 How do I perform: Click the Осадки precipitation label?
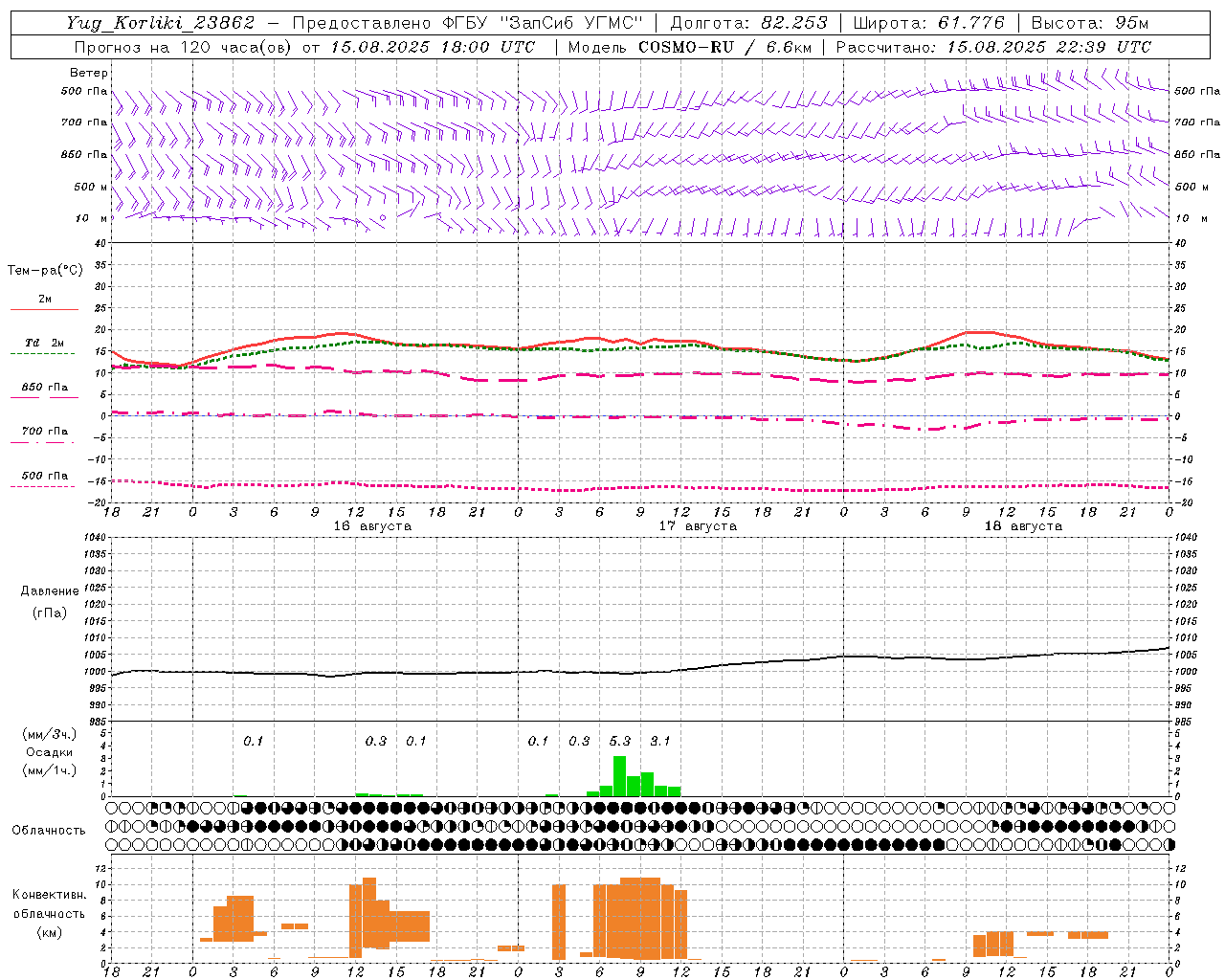[x=49, y=752]
